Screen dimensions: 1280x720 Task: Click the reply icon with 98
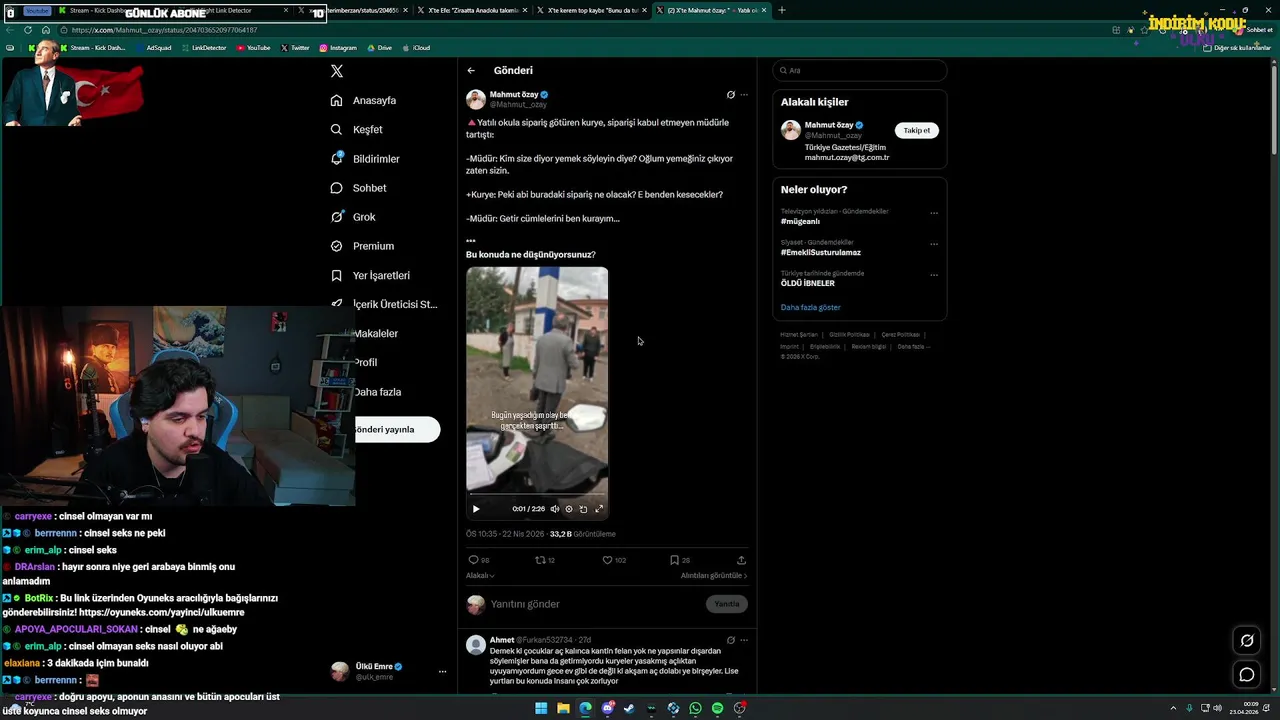(479, 560)
